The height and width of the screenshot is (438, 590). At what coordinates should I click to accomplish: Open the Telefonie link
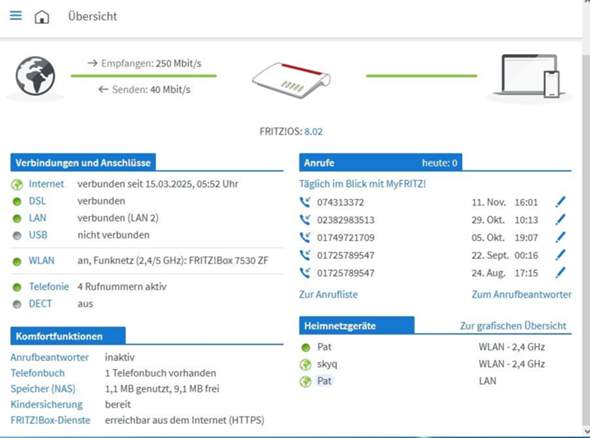pos(49,287)
